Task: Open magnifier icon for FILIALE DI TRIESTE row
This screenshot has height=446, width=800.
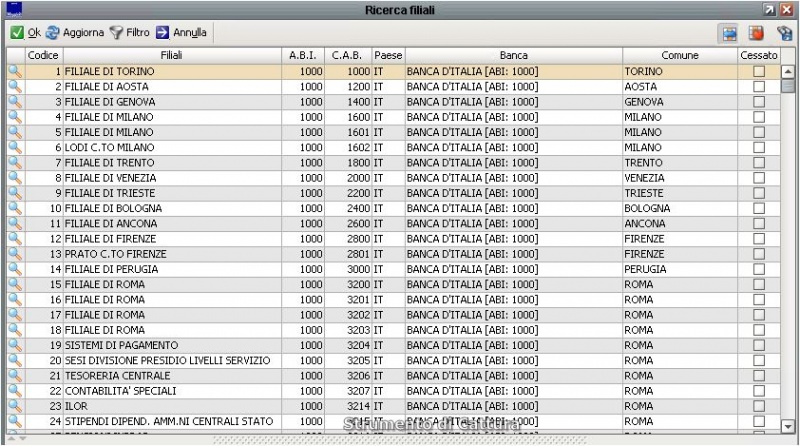Action: (x=15, y=193)
